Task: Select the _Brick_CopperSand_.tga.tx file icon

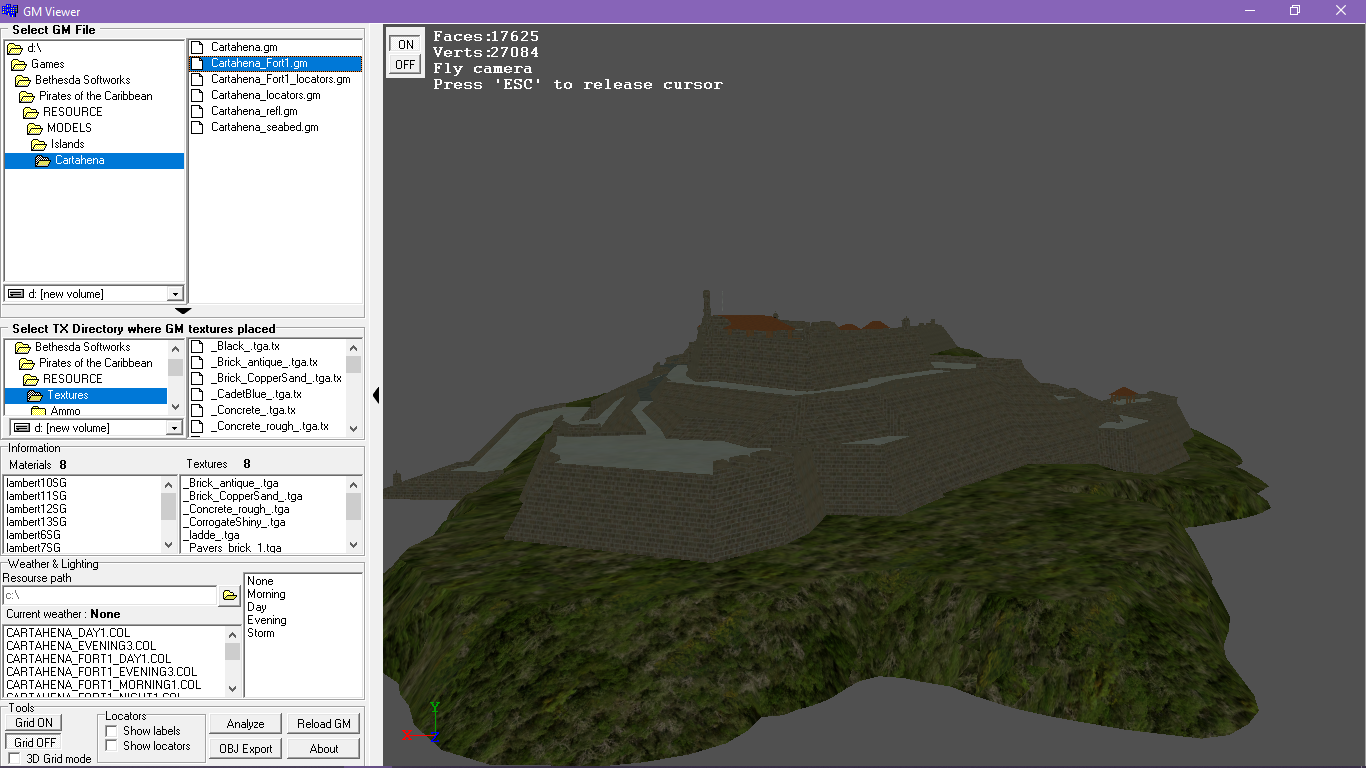Action: click(197, 378)
